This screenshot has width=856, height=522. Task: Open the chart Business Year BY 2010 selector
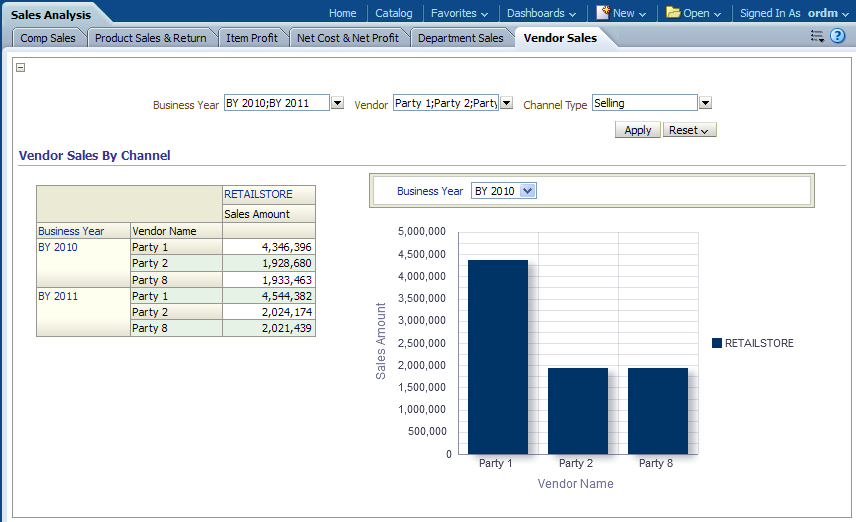click(x=504, y=191)
